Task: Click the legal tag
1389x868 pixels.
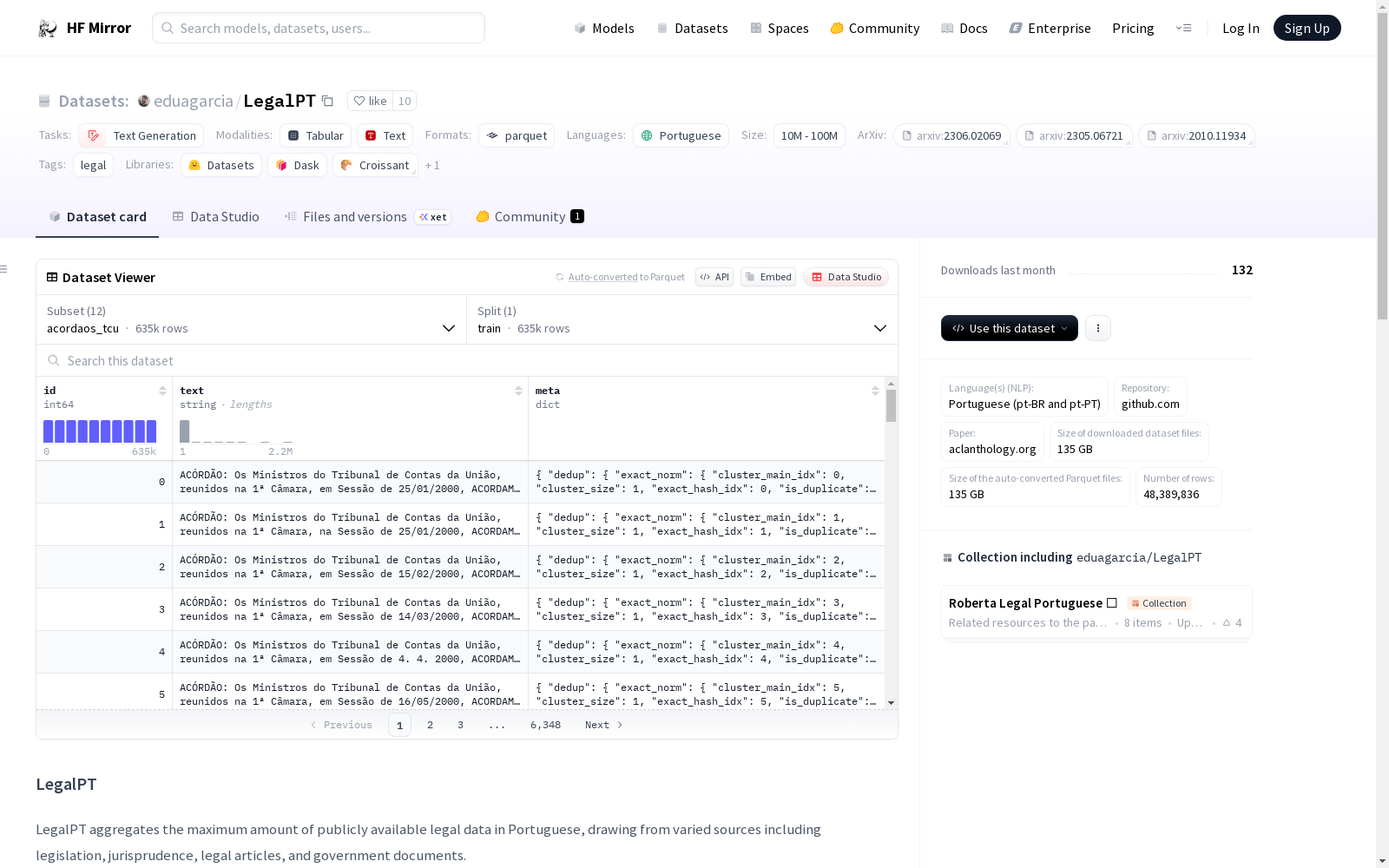Action: [93, 165]
